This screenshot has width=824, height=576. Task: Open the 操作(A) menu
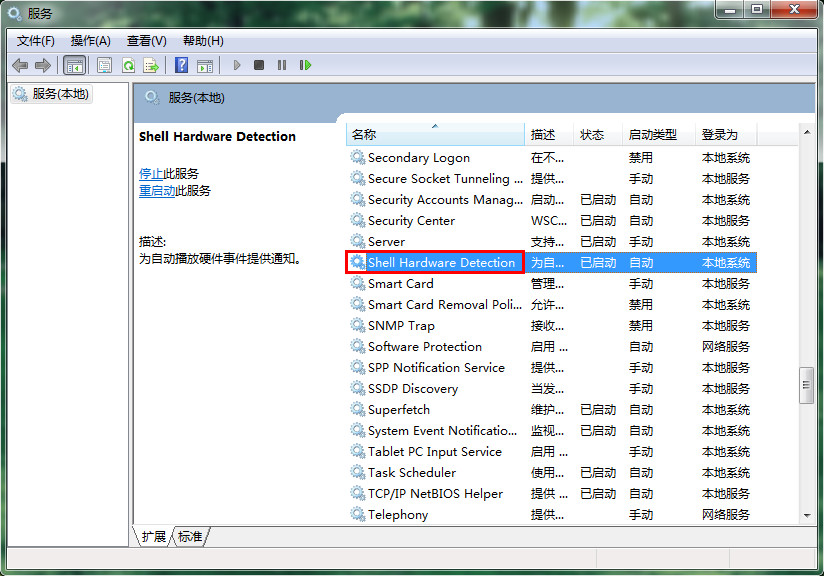click(90, 41)
